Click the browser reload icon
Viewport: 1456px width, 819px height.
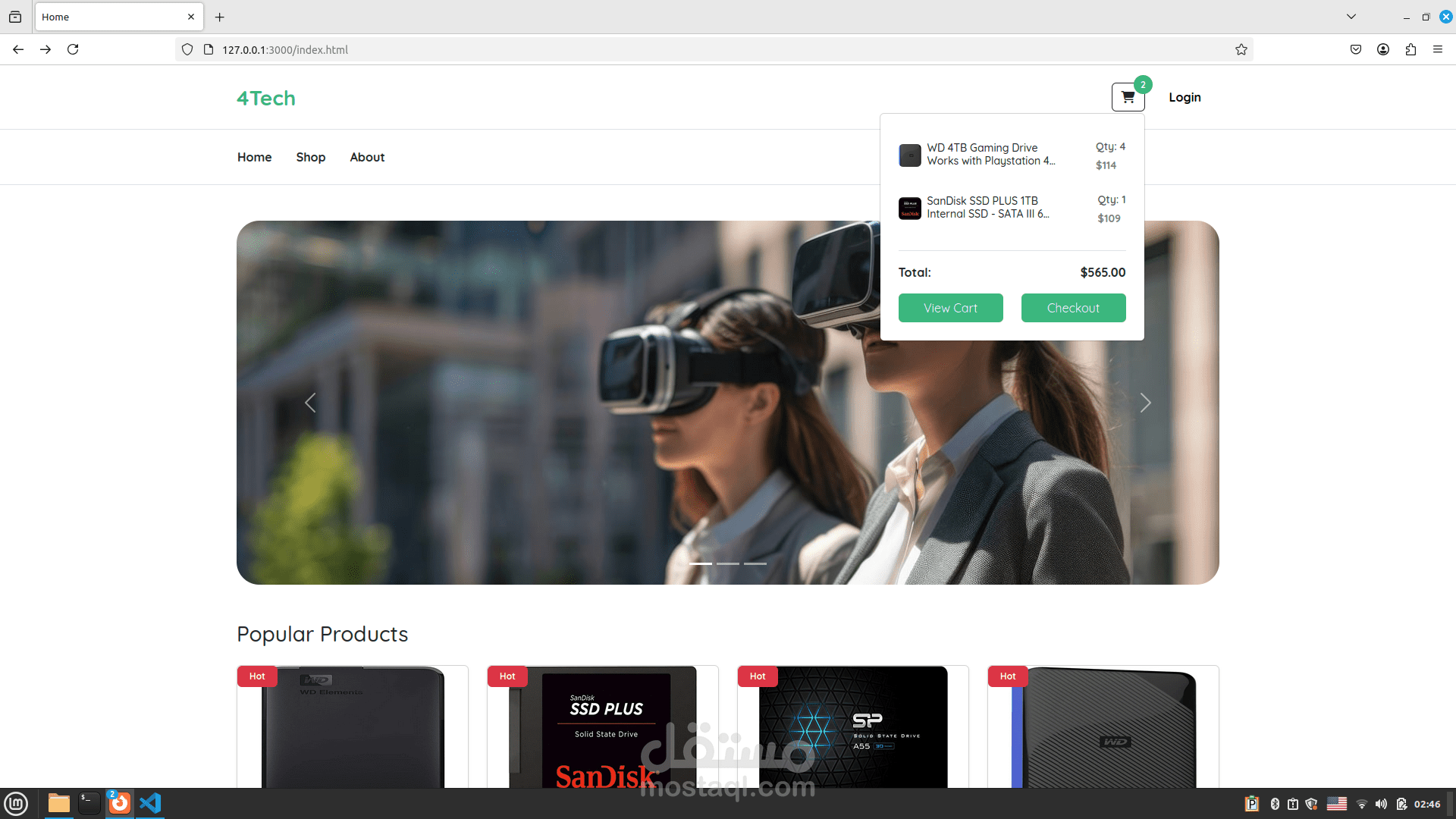click(73, 49)
